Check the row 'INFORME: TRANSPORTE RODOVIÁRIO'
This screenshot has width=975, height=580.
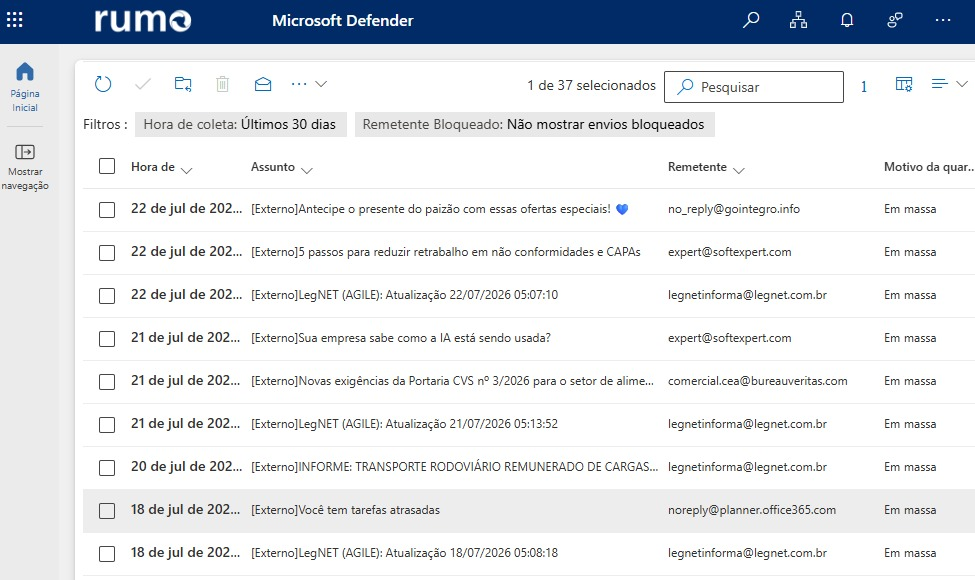point(107,467)
